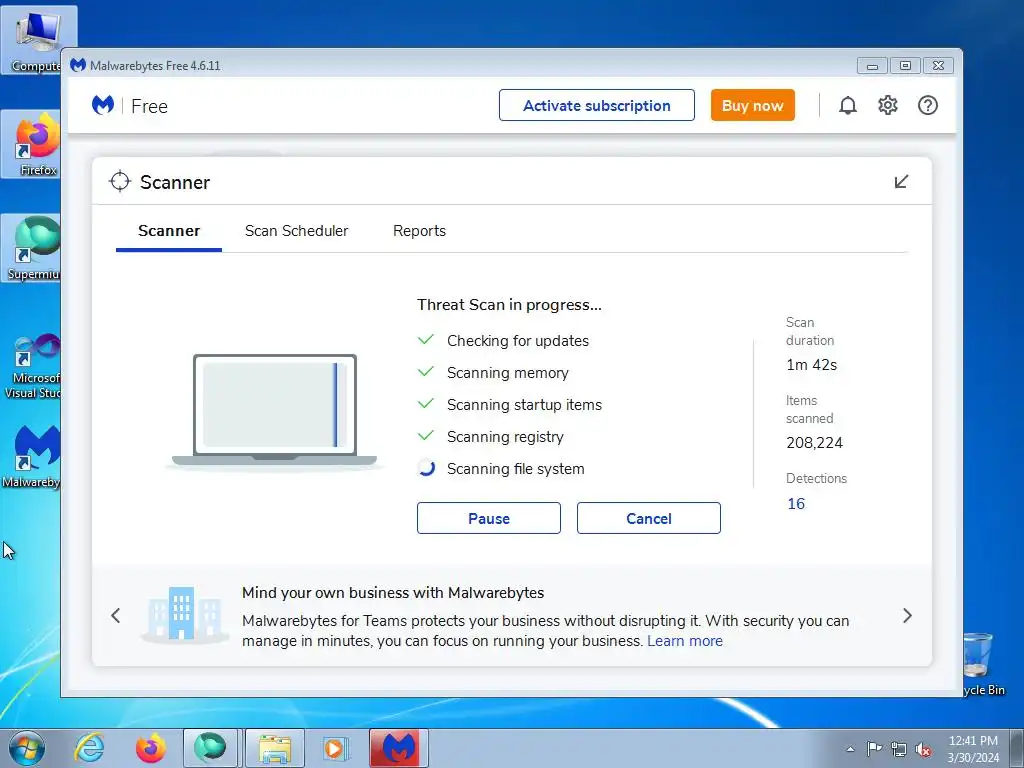Screen dimensions: 1024x768
Task: Click 'Mind your own business with Malwarebytes' heading
Action: tap(393, 592)
